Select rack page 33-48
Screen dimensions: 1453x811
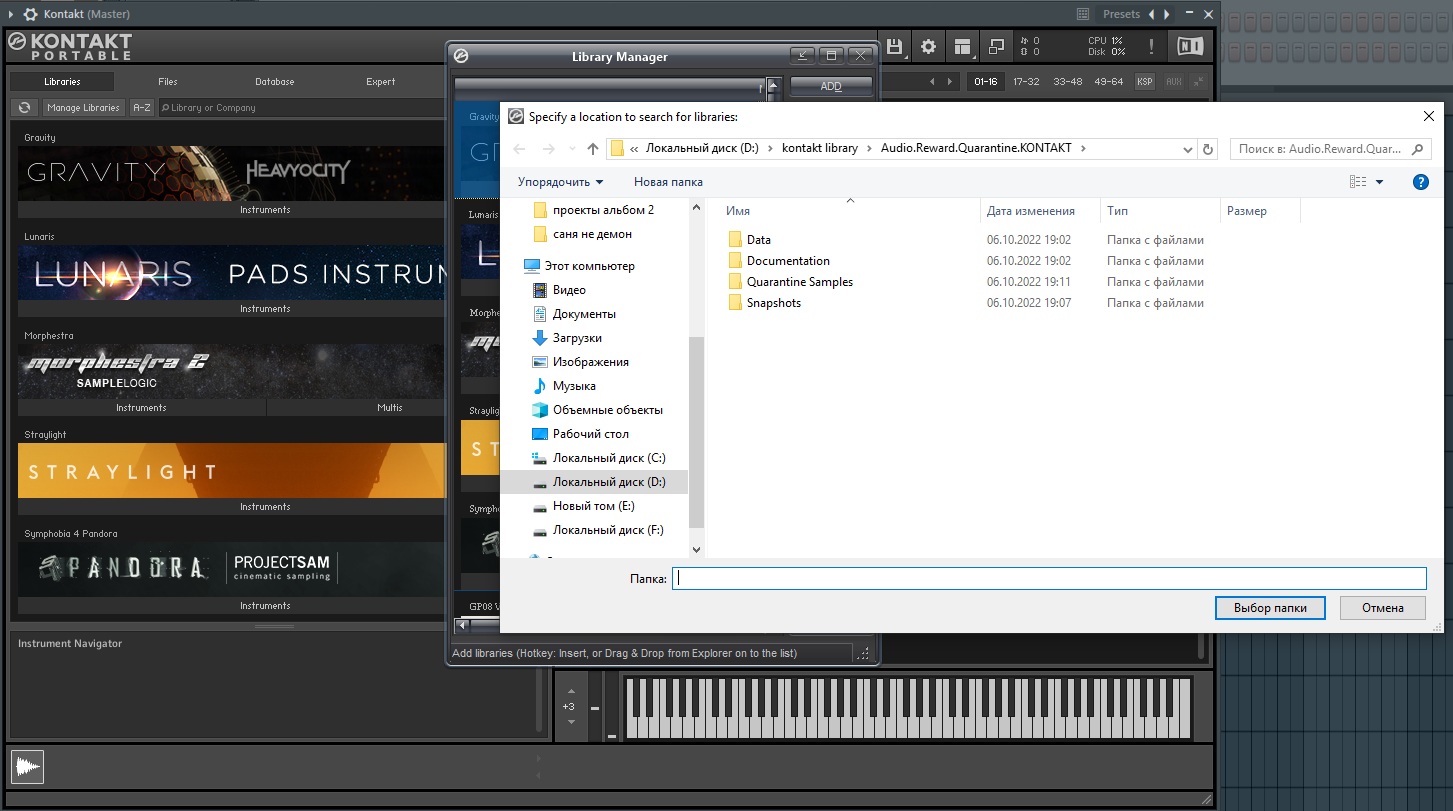1067,81
